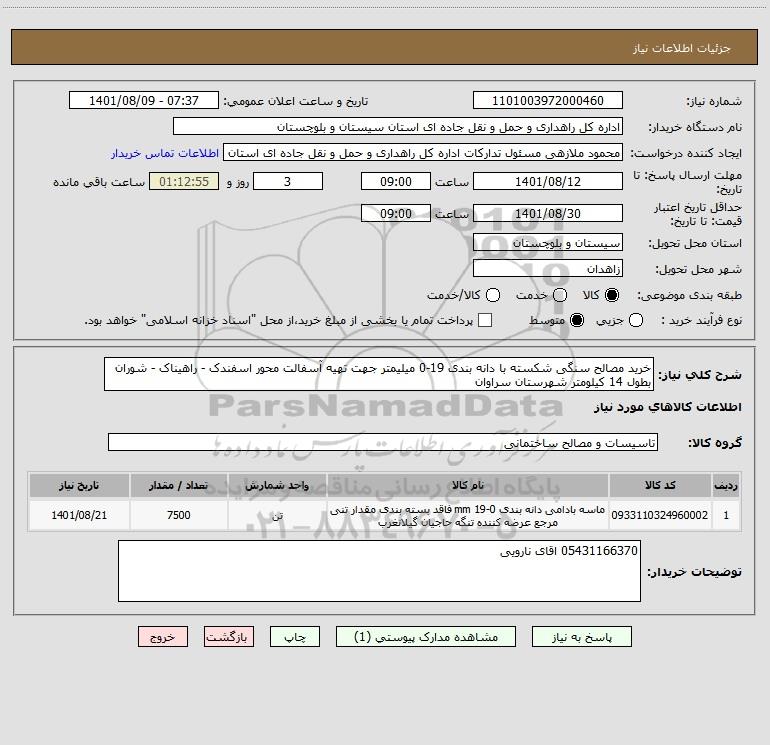Click the quantity cell 7500
Screen dimensions: 770x745
tap(179, 515)
